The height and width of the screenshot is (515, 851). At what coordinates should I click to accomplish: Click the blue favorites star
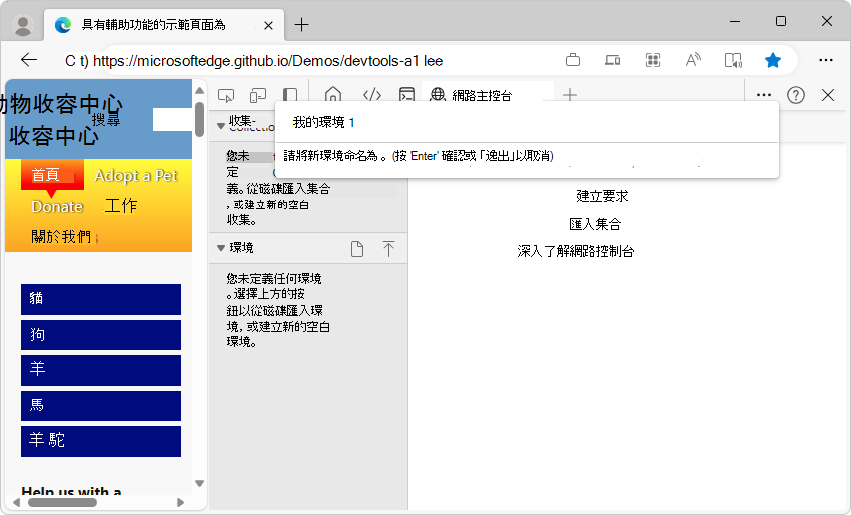click(x=773, y=60)
